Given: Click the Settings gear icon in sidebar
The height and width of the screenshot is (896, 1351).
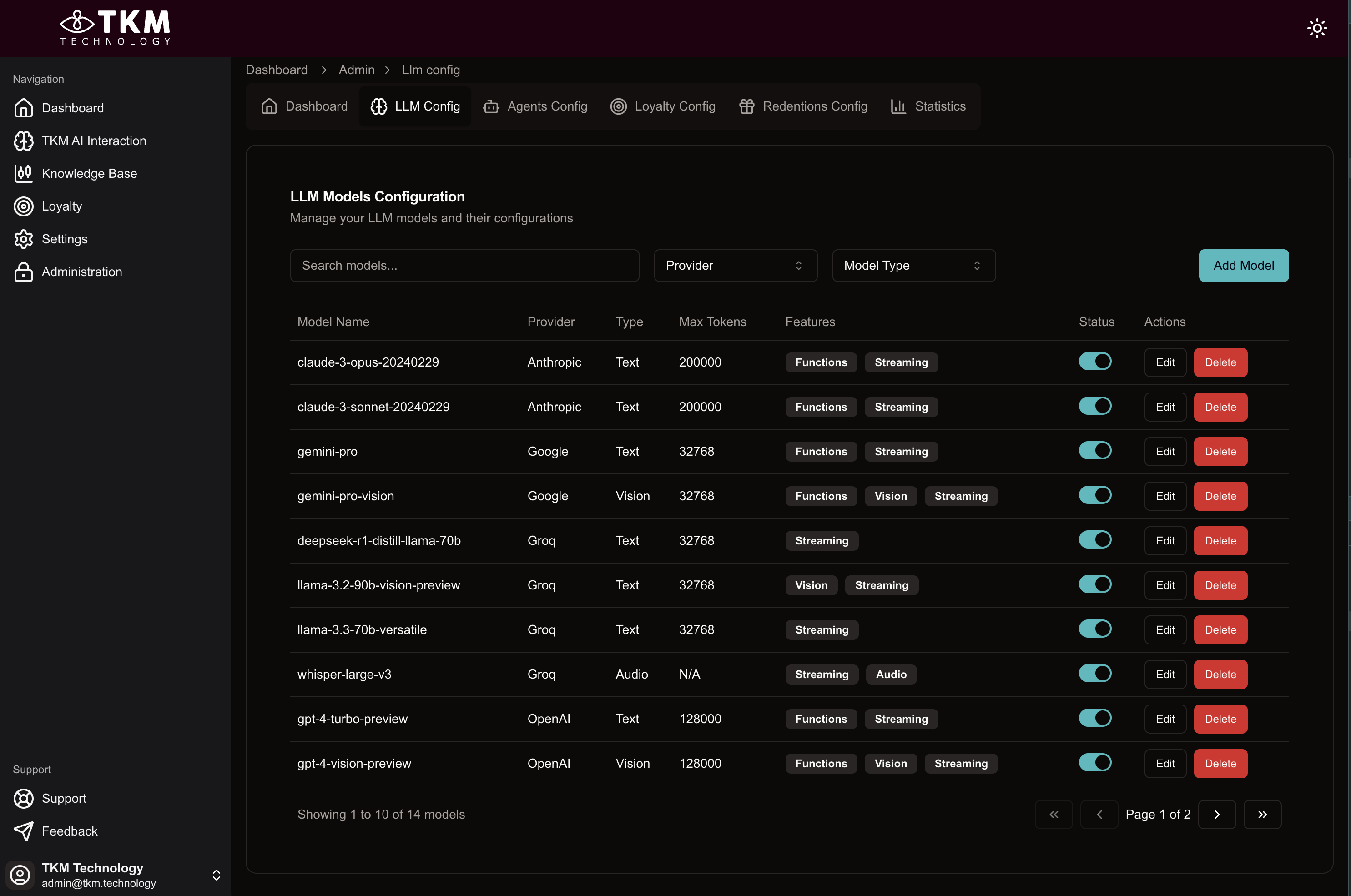Looking at the screenshot, I should pyautogui.click(x=24, y=239).
